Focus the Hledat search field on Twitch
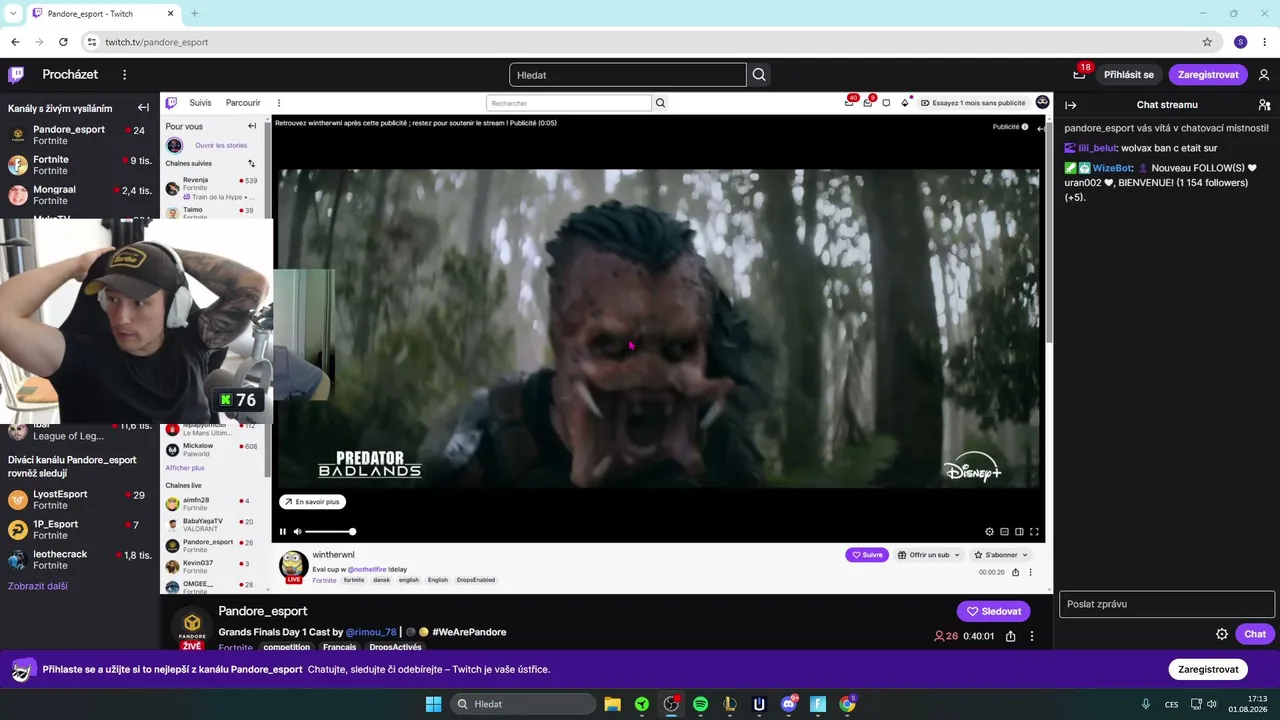This screenshot has height=720, width=1280. tap(628, 75)
